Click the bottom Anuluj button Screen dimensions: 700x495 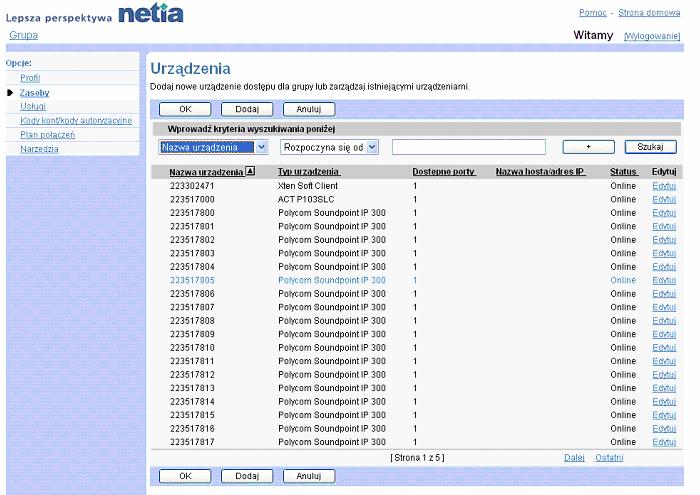(x=309, y=476)
